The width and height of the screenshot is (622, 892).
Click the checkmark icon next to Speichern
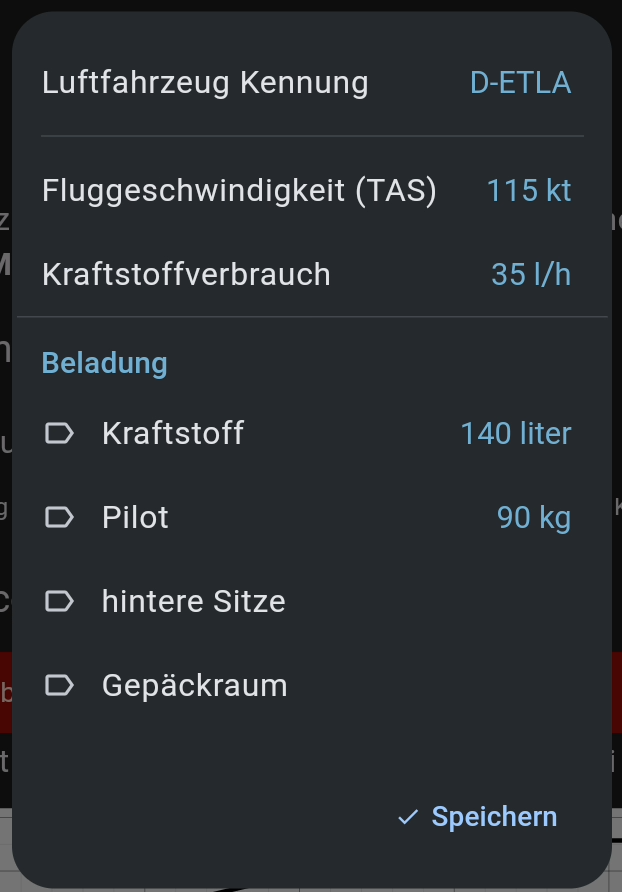tap(407, 817)
